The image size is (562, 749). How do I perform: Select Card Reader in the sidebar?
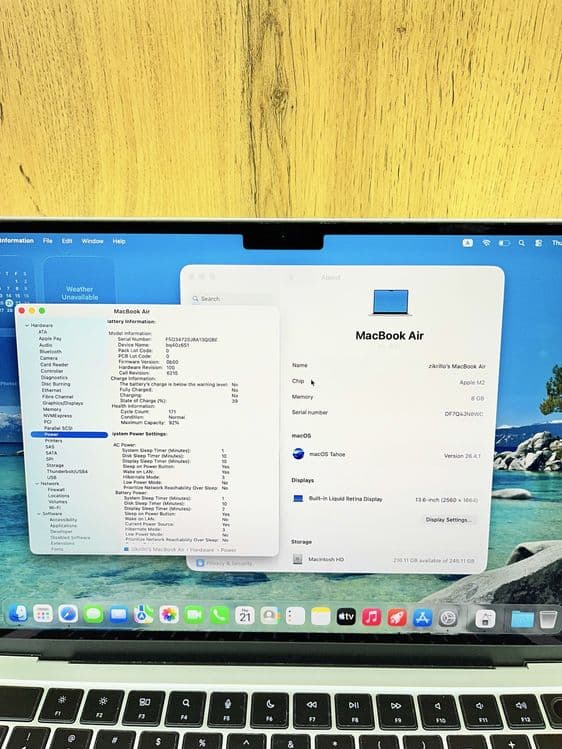(x=54, y=364)
